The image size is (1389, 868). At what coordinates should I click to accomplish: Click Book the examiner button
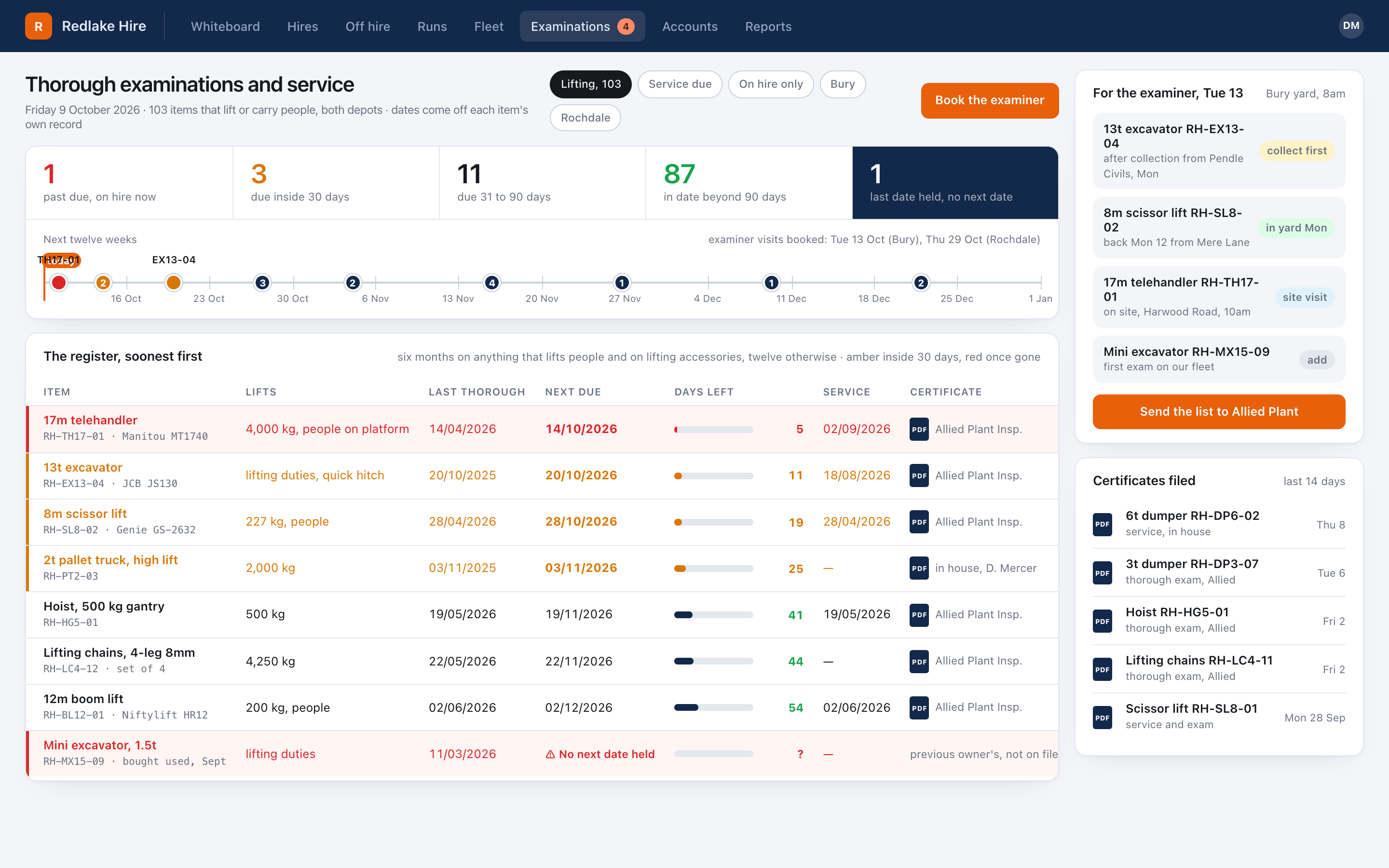coord(990,100)
